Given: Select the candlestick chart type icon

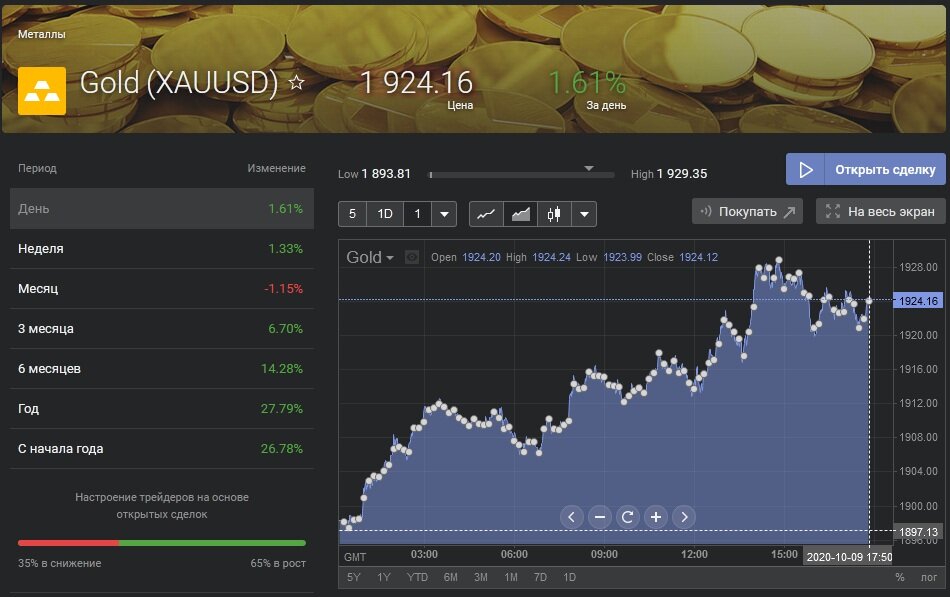Looking at the screenshot, I should pos(553,213).
